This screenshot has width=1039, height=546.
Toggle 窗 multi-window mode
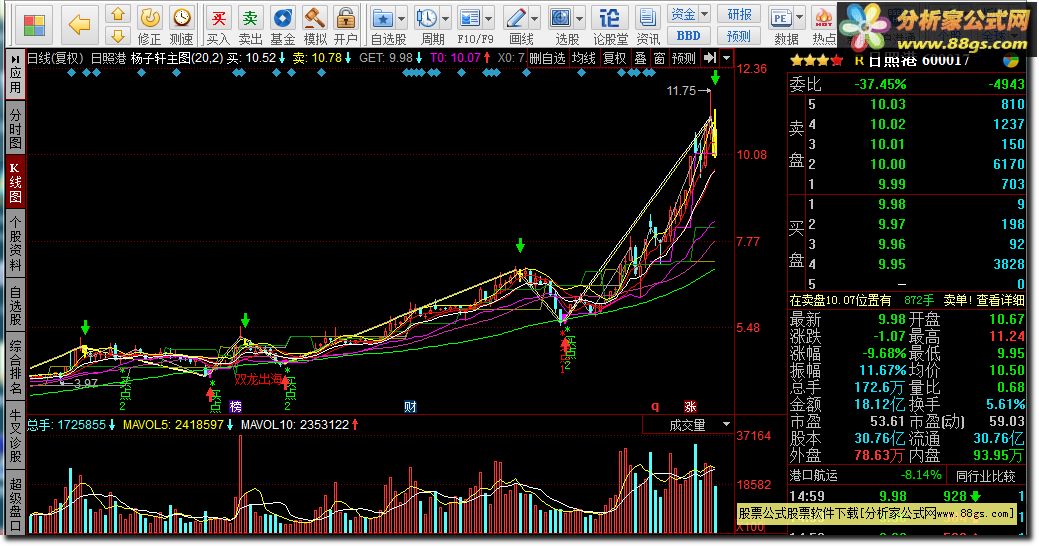[659, 58]
